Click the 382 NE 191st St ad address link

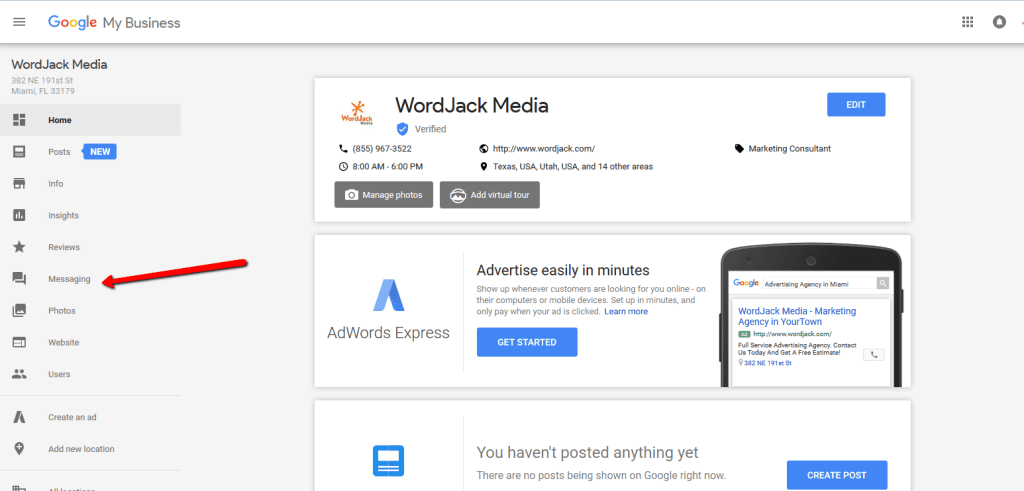[x=767, y=362]
